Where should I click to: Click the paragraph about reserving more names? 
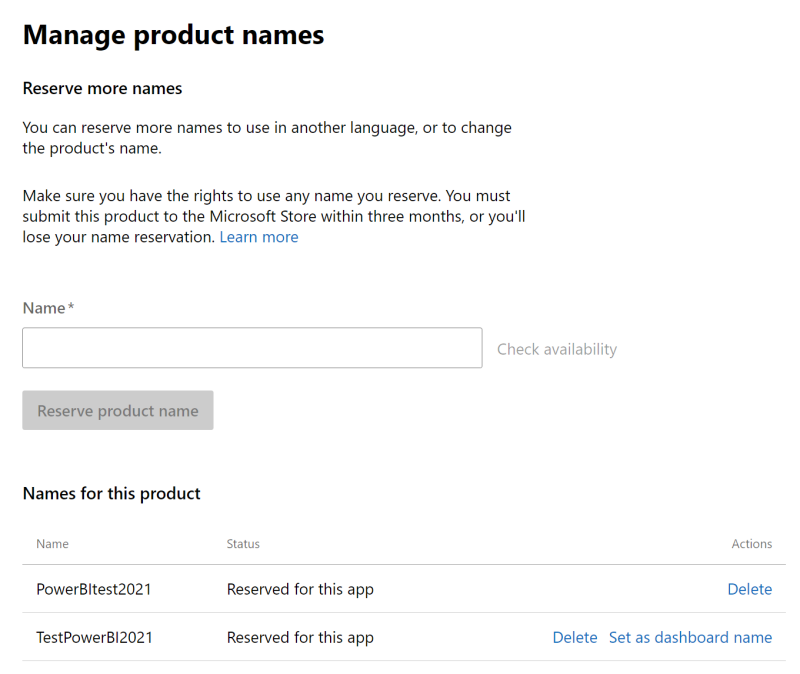click(266, 138)
